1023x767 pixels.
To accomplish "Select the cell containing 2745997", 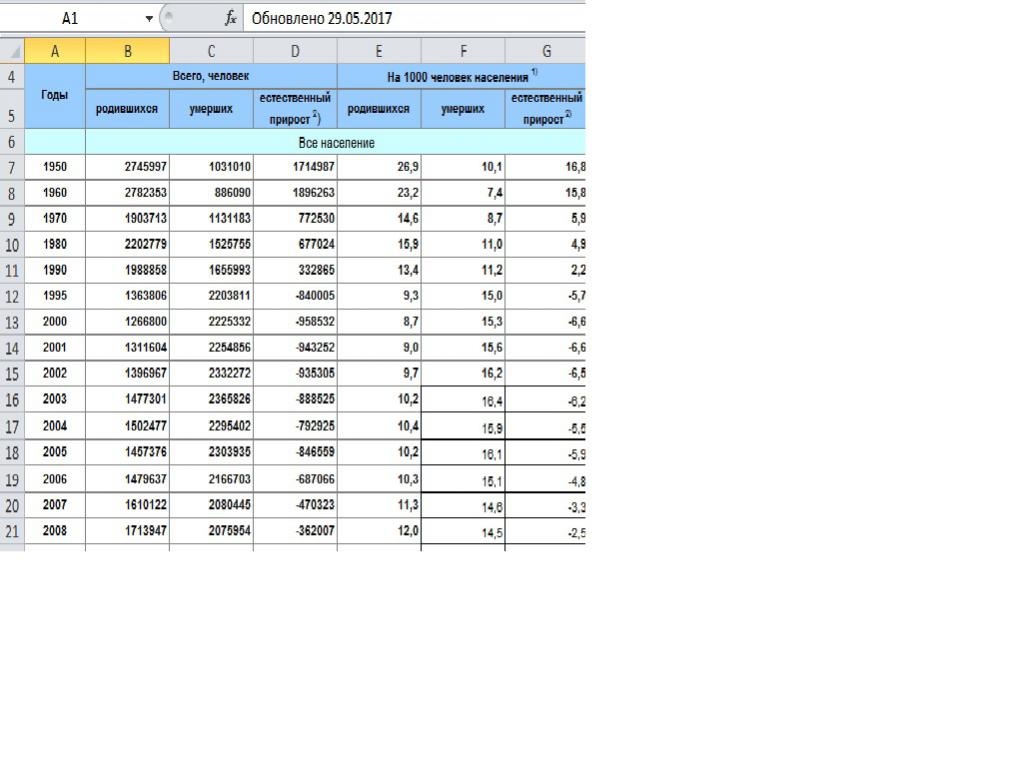I will (x=127, y=167).
